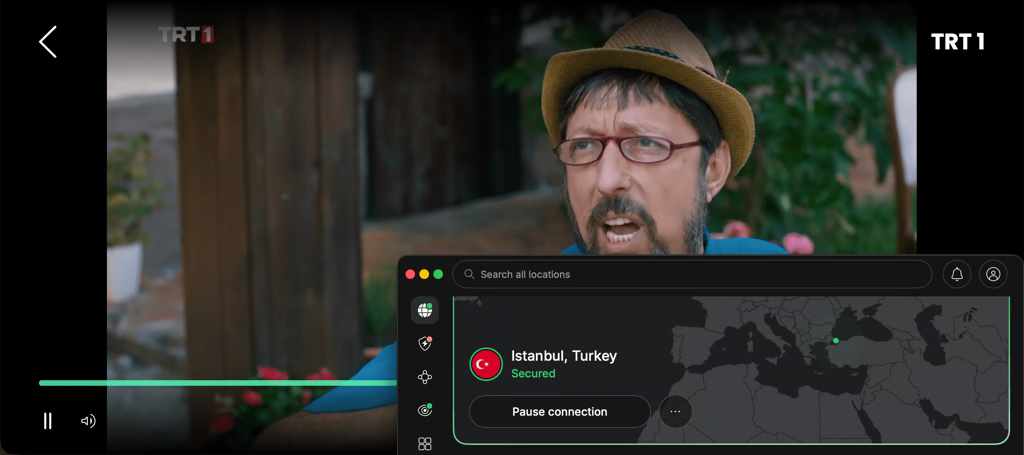Open the Meshnet nodes icon in sidebar
1024x455 pixels.
424,377
